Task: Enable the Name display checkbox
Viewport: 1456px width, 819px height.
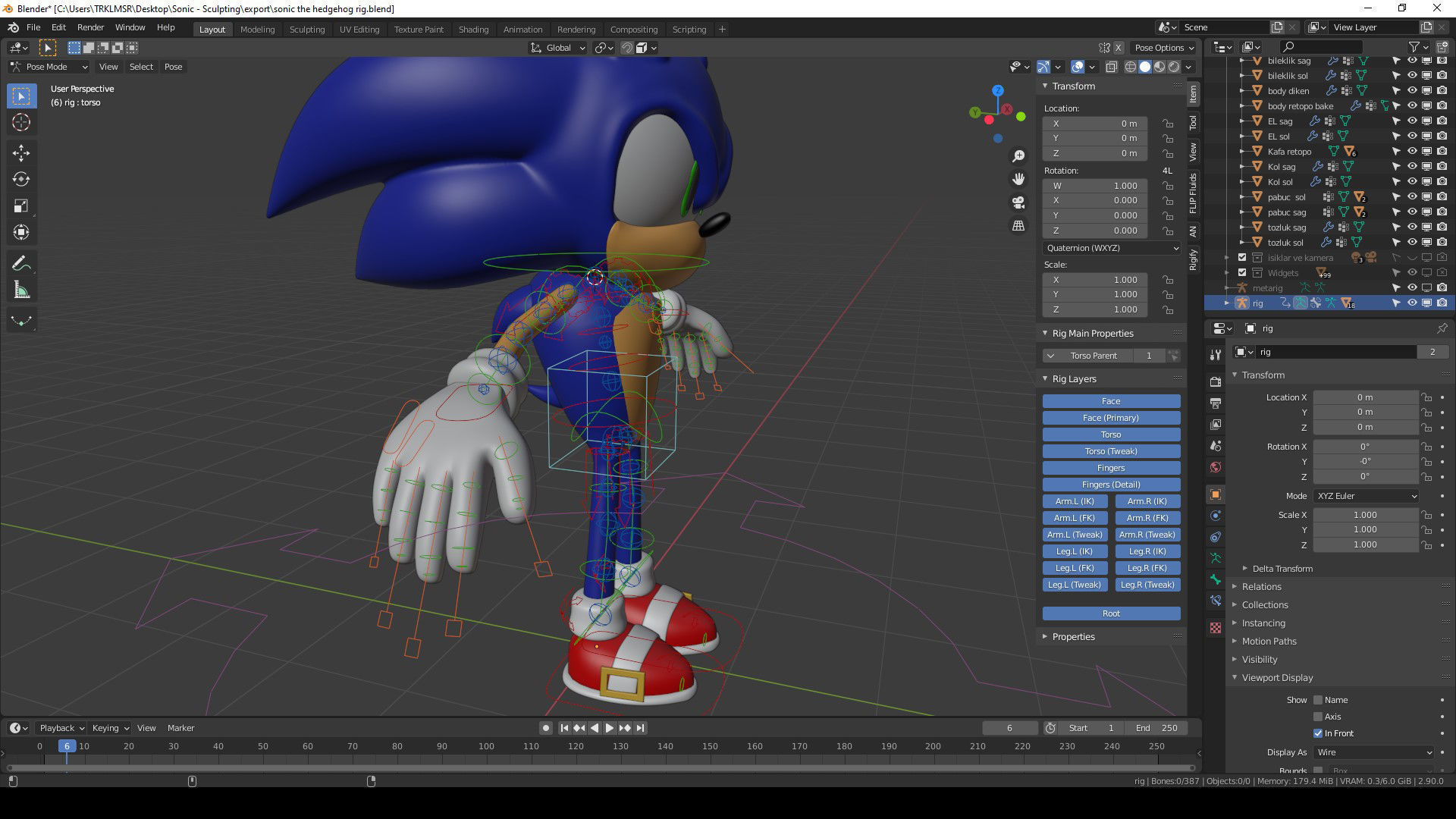Action: (1318, 700)
